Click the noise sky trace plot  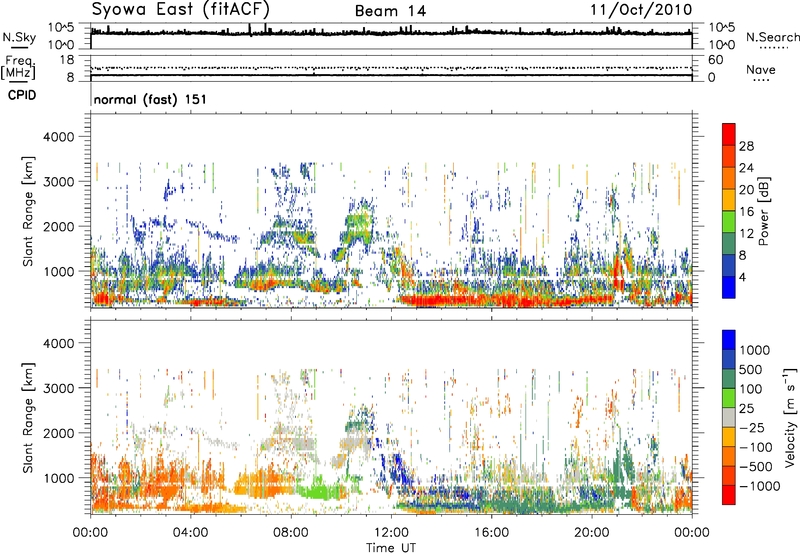point(391,36)
